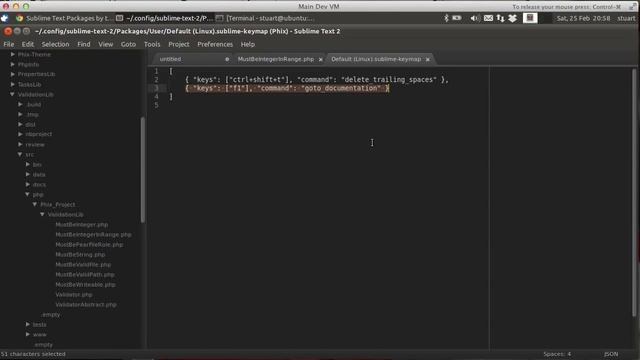The image size is (640, 360).
Task: Close the MustBeIntegerInRange.php tab
Action: coord(321,60)
